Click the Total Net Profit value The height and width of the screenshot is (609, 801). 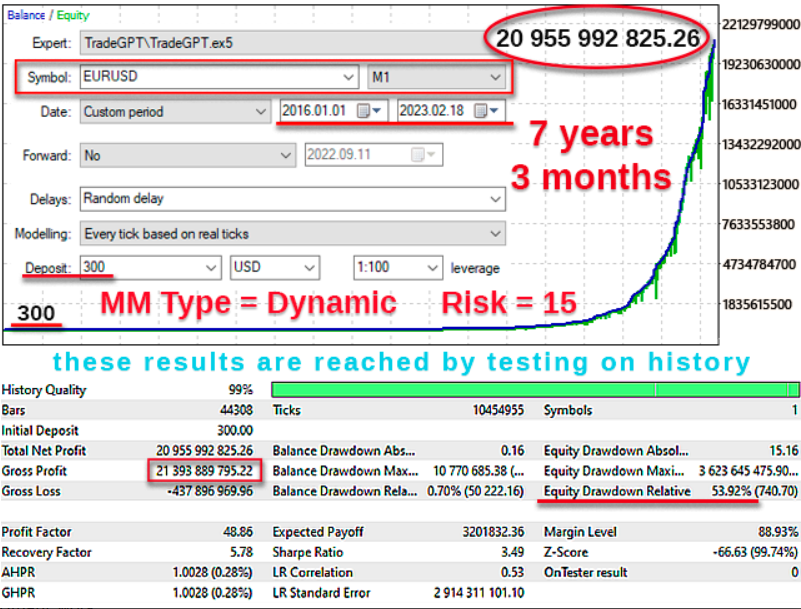(x=204, y=450)
